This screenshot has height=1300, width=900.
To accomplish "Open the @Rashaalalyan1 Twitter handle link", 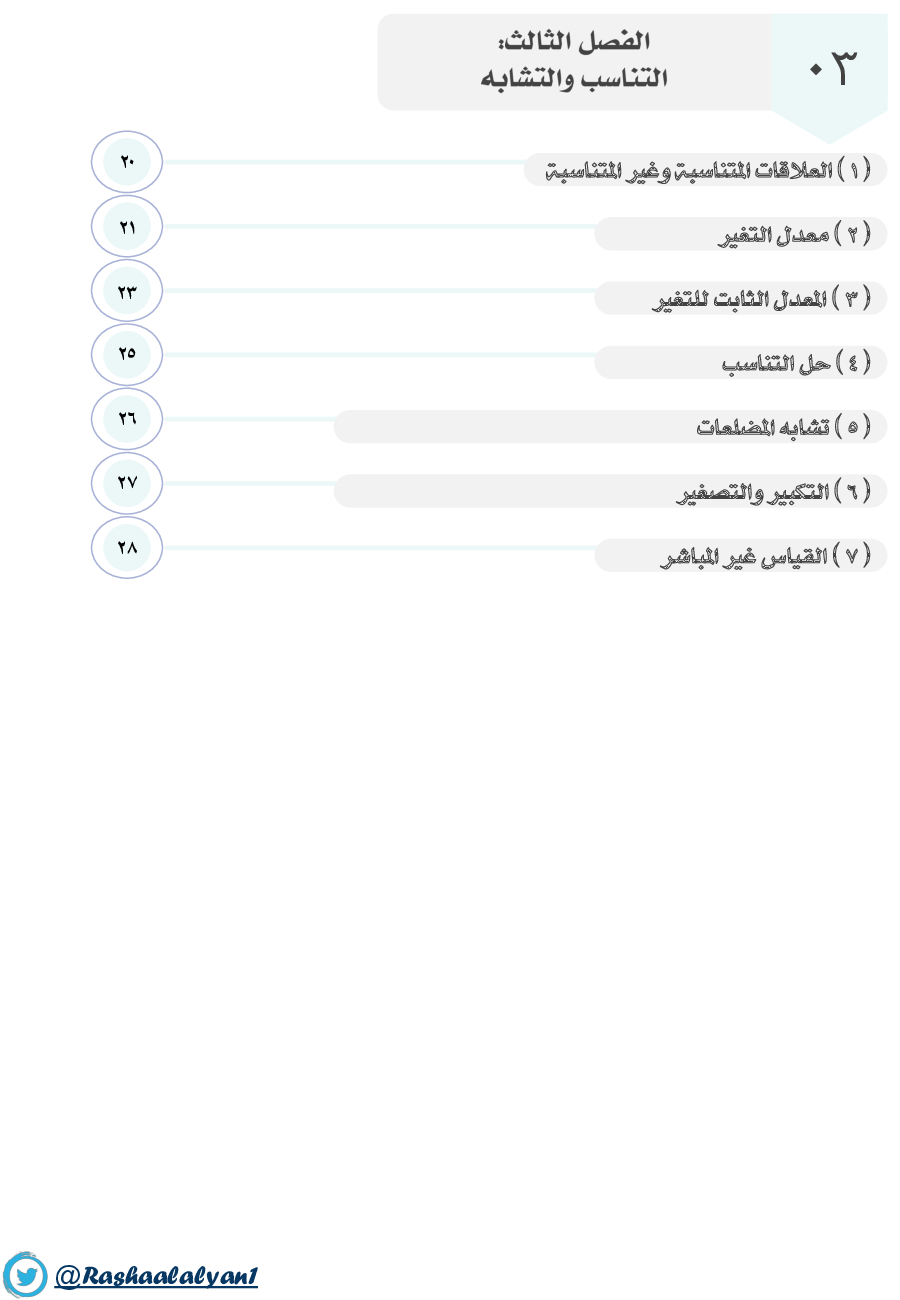I will [x=157, y=1276].
